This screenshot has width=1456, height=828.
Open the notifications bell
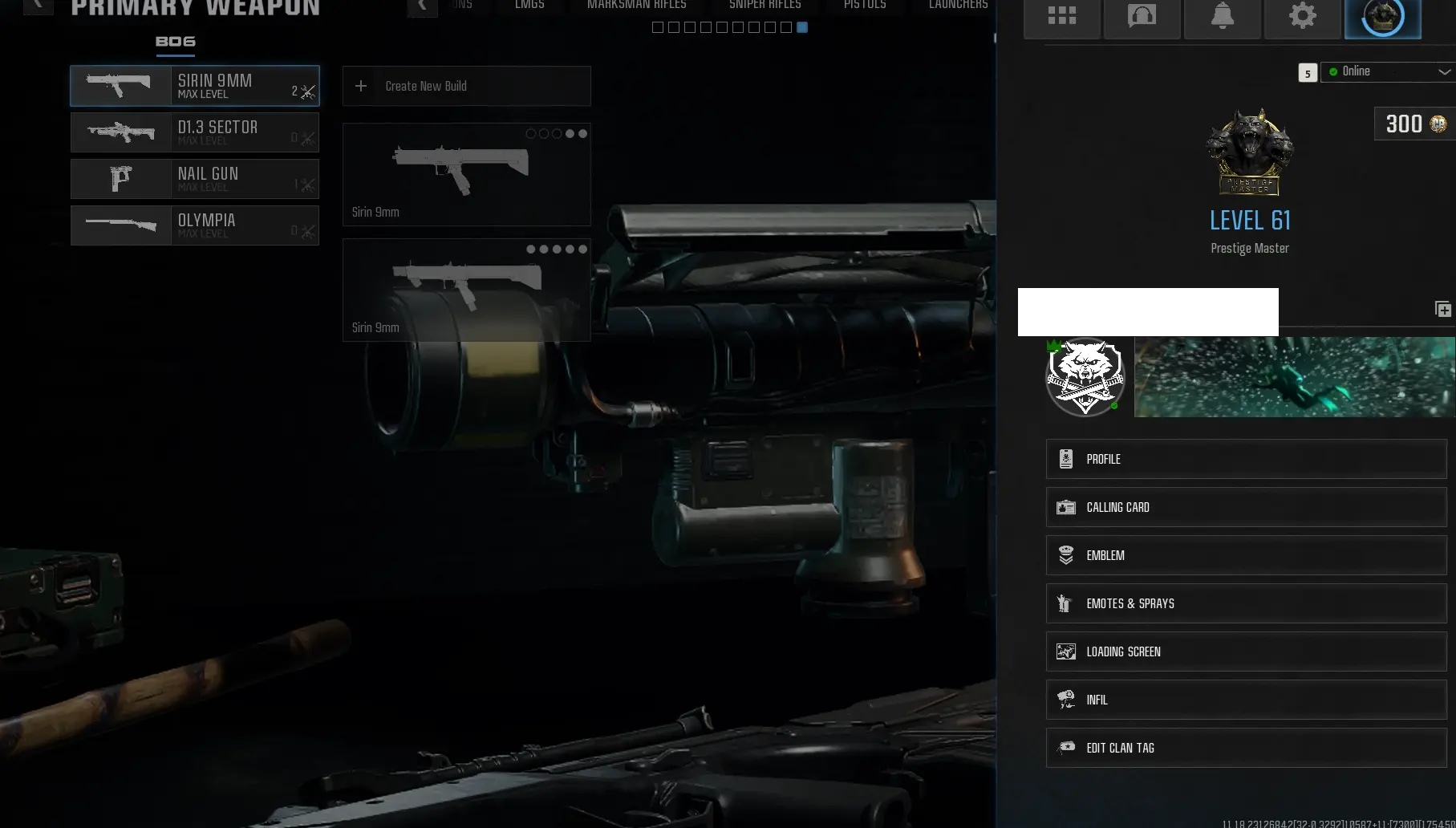point(1222,16)
